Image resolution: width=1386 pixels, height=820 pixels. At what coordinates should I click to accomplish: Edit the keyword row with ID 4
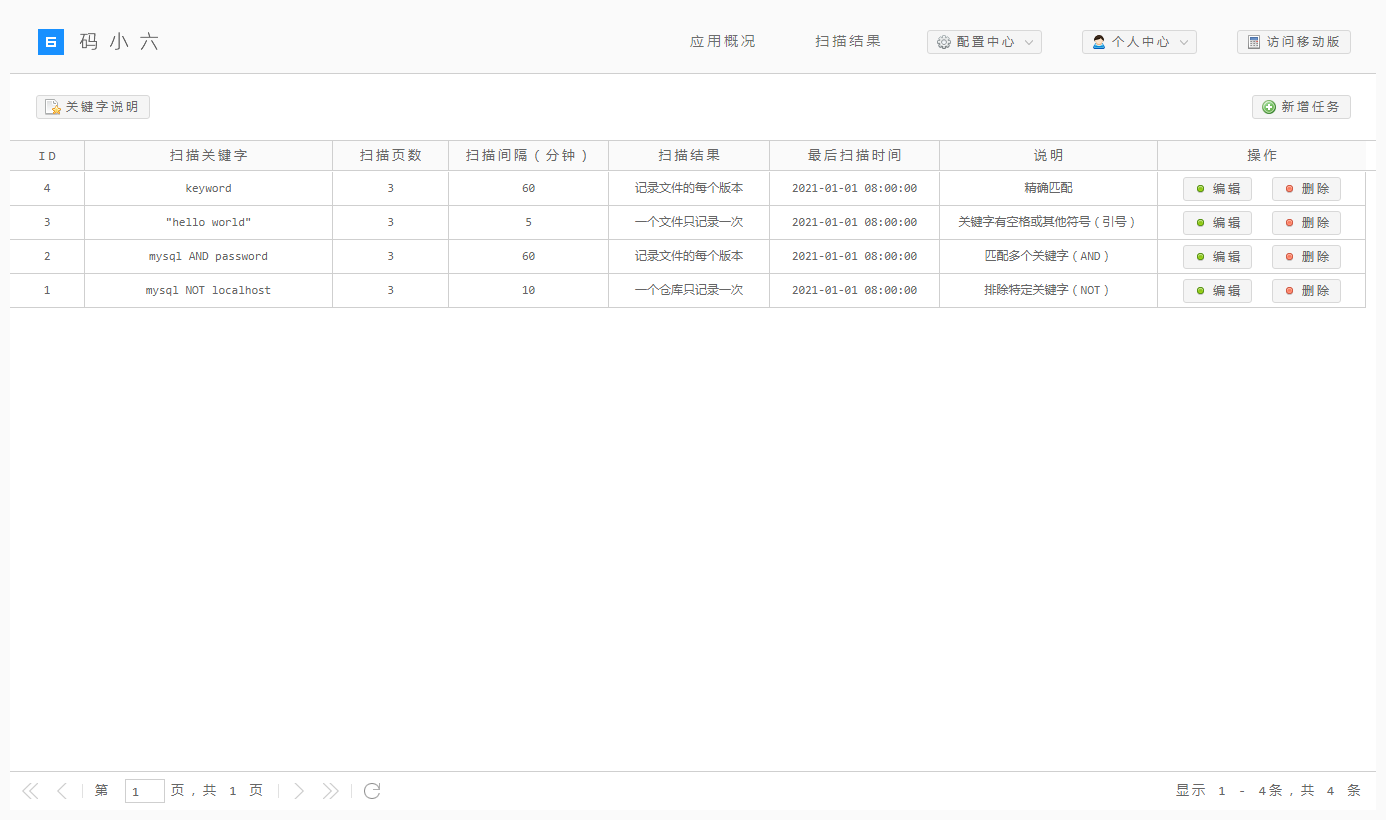(1217, 189)
